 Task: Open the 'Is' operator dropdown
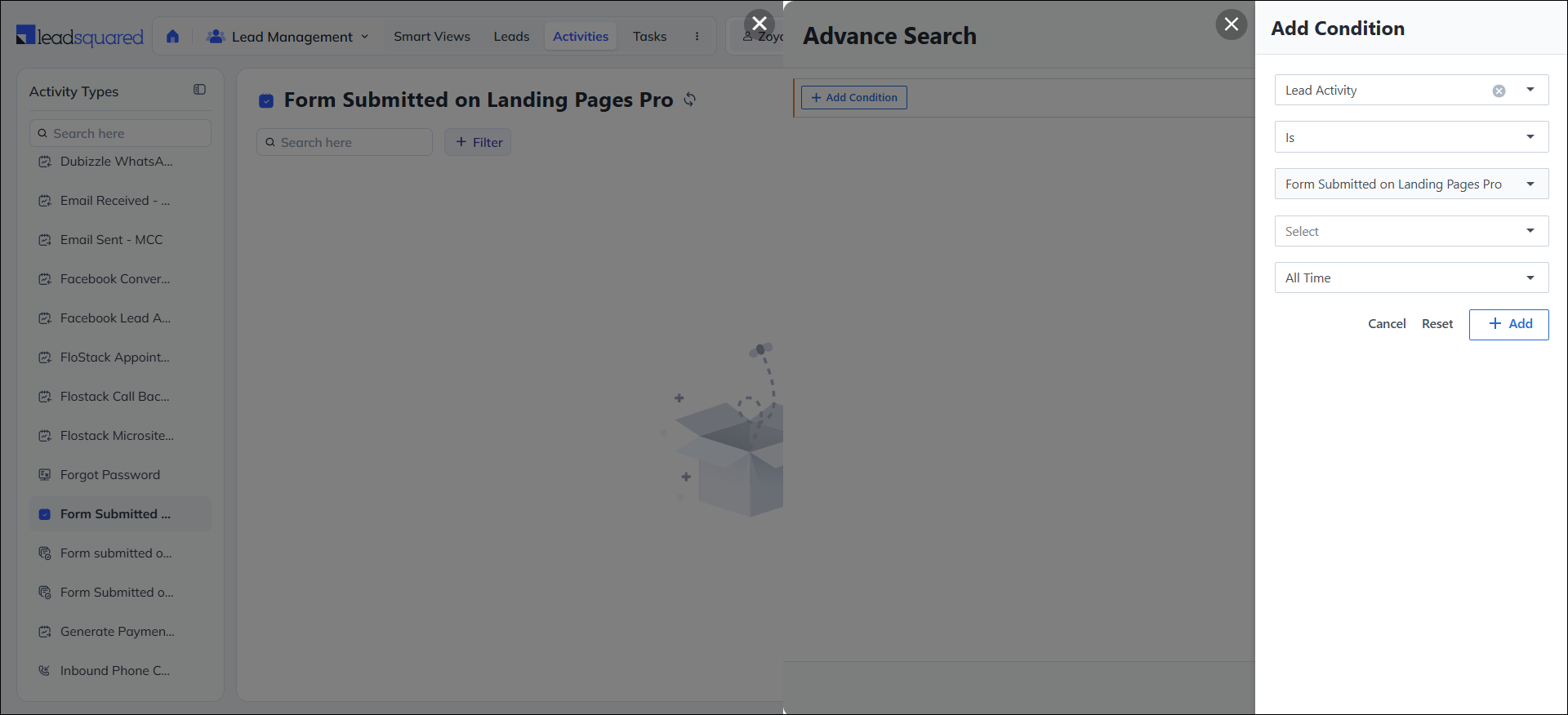pos(1412,137)
